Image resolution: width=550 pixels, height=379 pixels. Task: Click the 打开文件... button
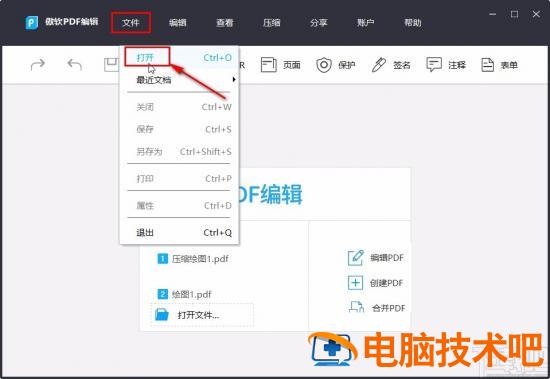click(202, 315)
